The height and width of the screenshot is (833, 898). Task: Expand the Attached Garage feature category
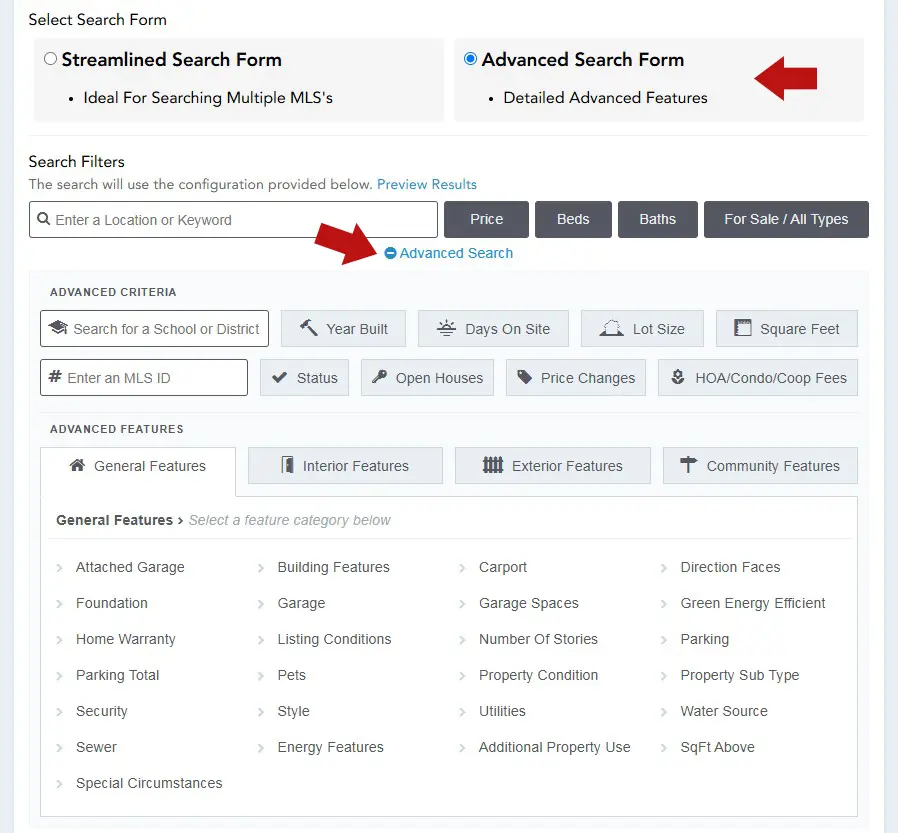tap(130, 567)
